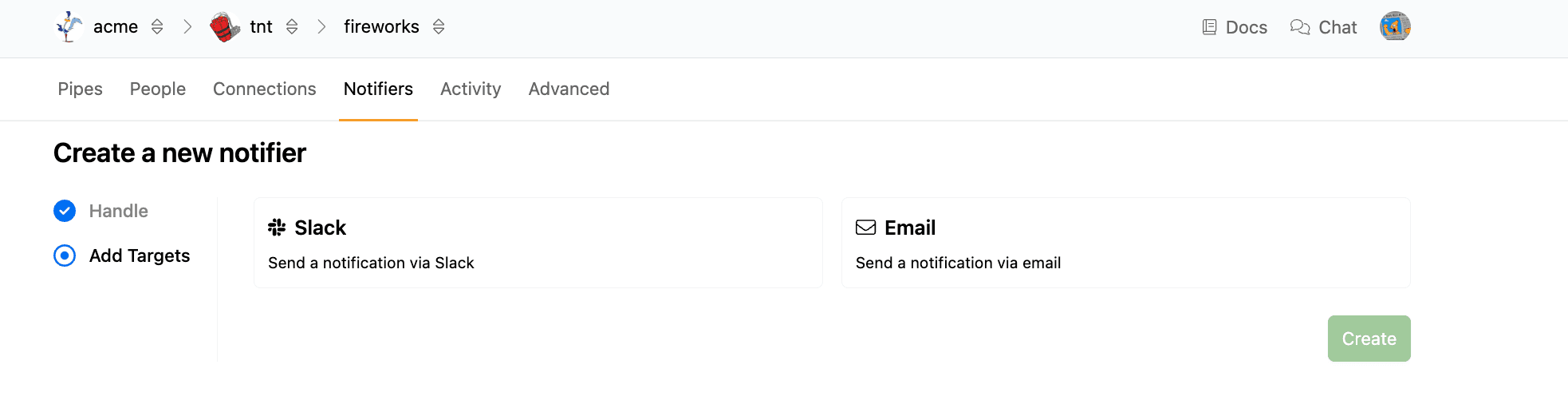Open the user profile avatar

click(x=1395, y=27)
